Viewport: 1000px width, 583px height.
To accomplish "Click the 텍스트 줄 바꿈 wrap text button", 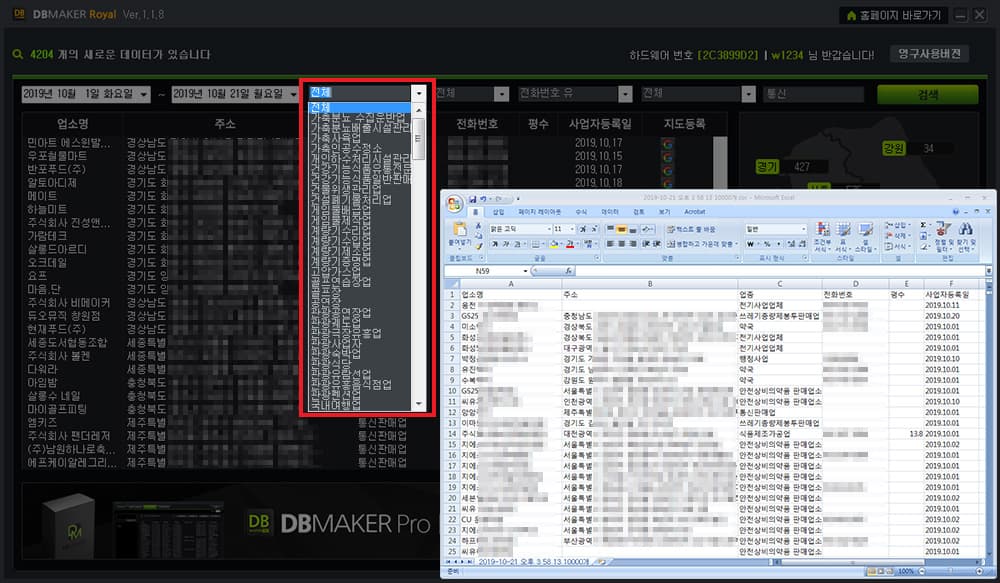I will point(691,229).
